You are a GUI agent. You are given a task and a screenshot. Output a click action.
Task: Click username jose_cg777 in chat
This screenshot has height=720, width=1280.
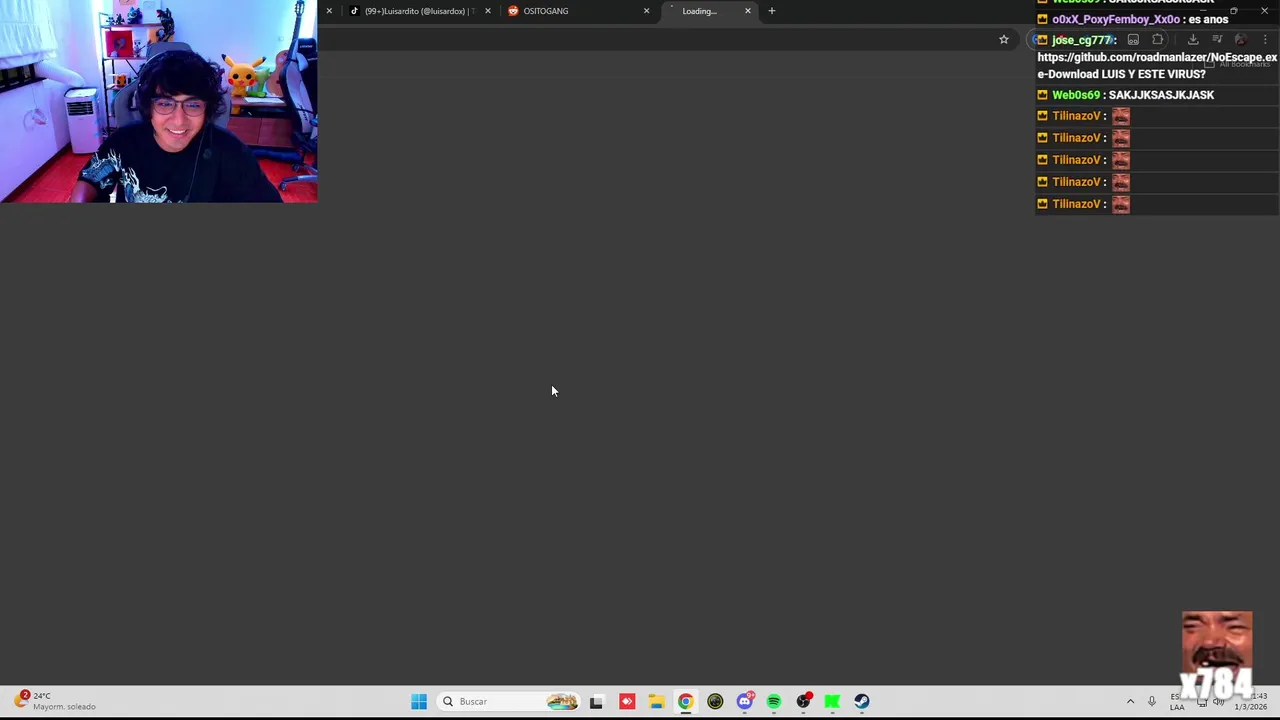(1081, 40)
